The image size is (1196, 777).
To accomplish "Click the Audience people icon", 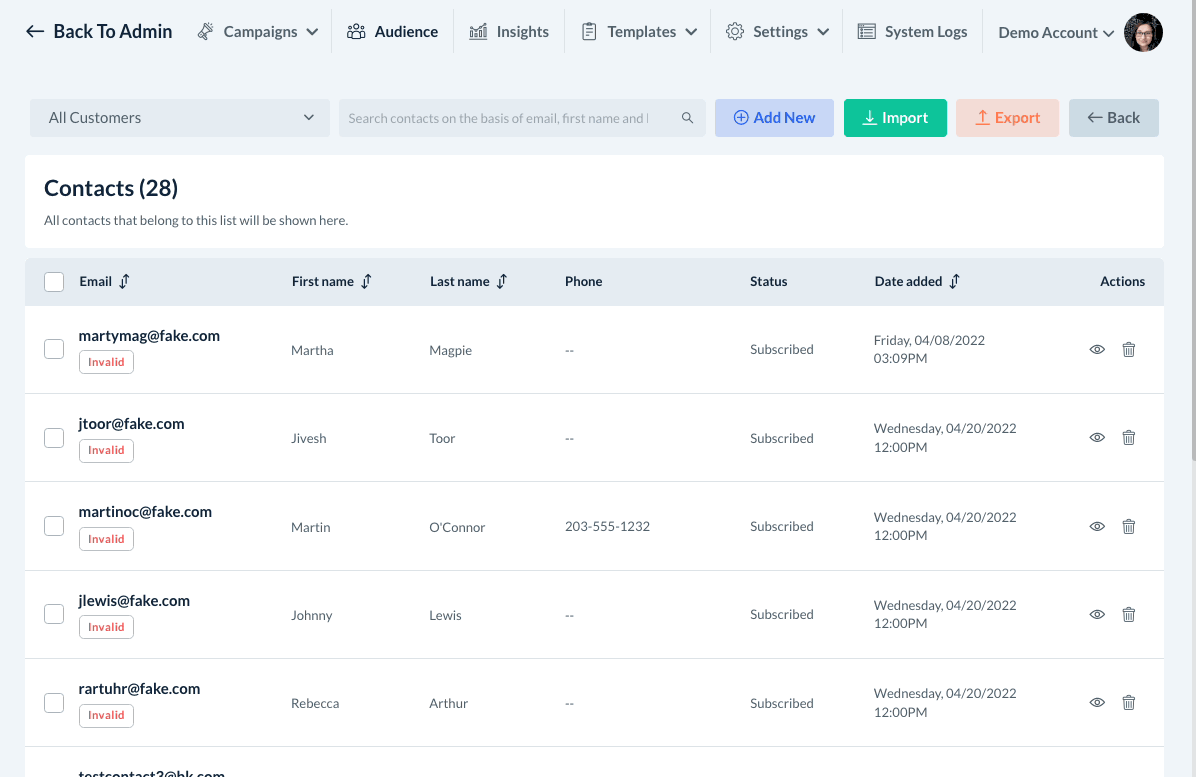I will coord(355,31).
